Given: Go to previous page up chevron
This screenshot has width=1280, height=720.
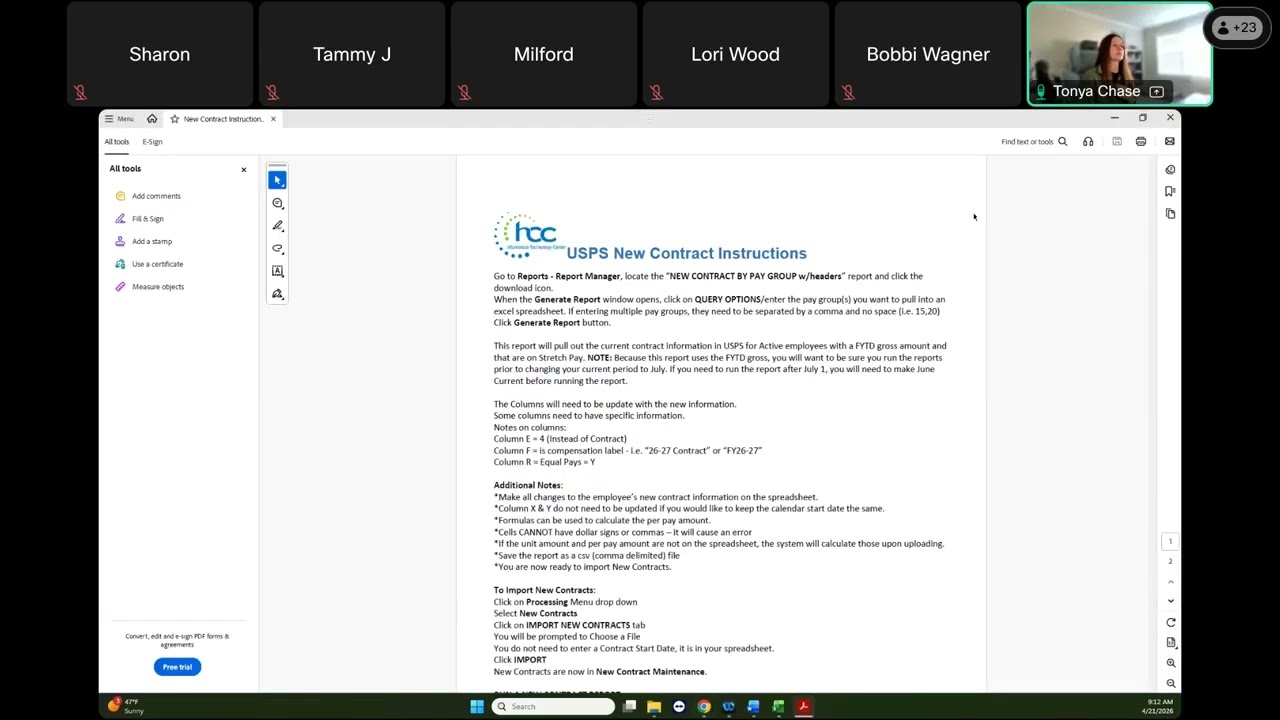Looking at the screenshot, I should [x=1171, y=582].
